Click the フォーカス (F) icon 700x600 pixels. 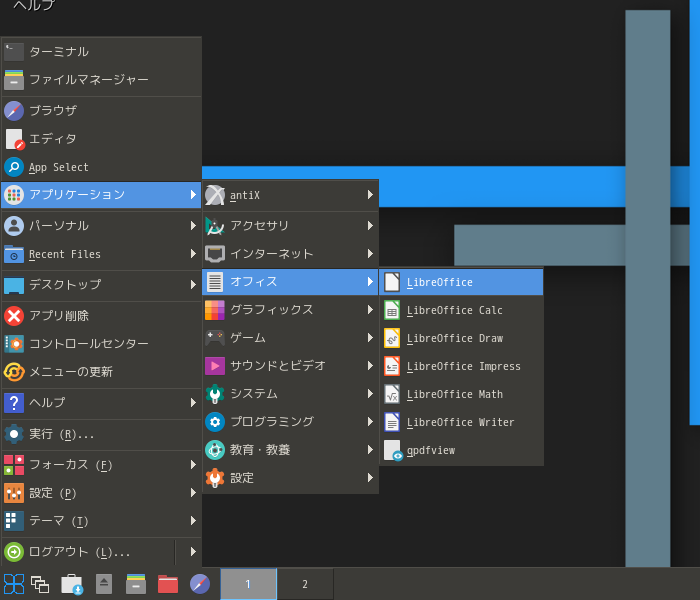click(14, 465)
